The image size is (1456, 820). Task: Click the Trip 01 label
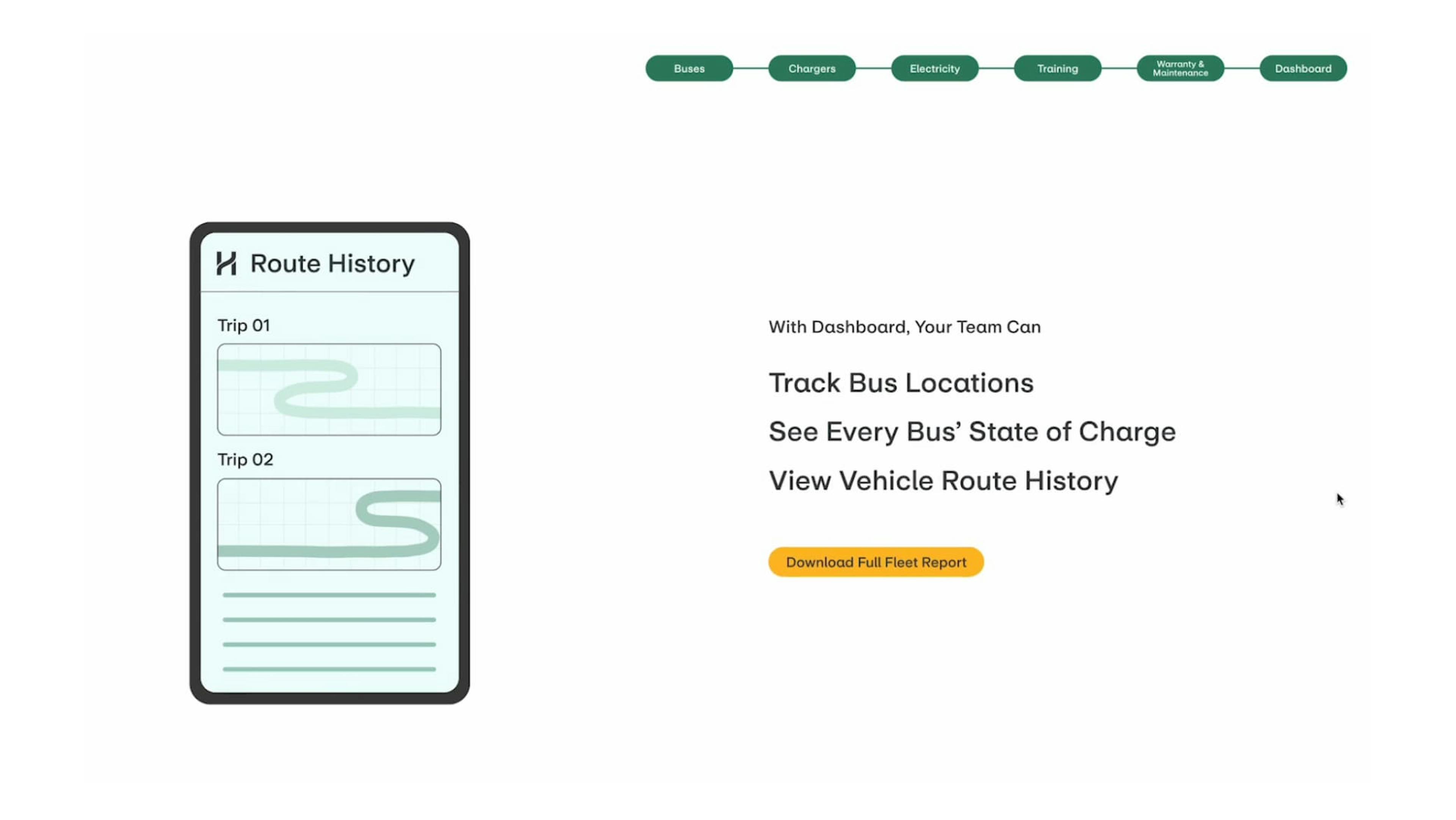point(243,326)
